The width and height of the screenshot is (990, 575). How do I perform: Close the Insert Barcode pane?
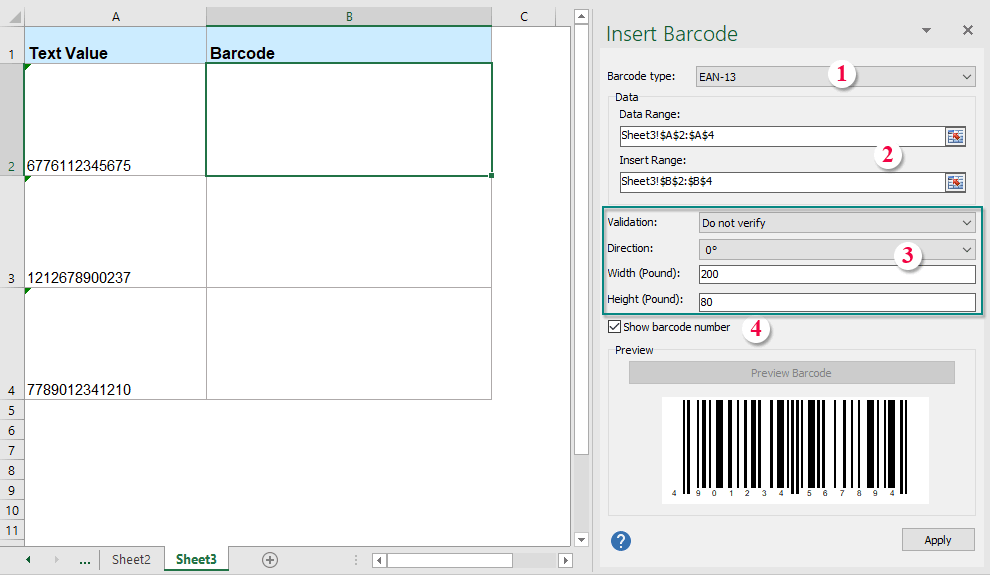click(967, 31)
